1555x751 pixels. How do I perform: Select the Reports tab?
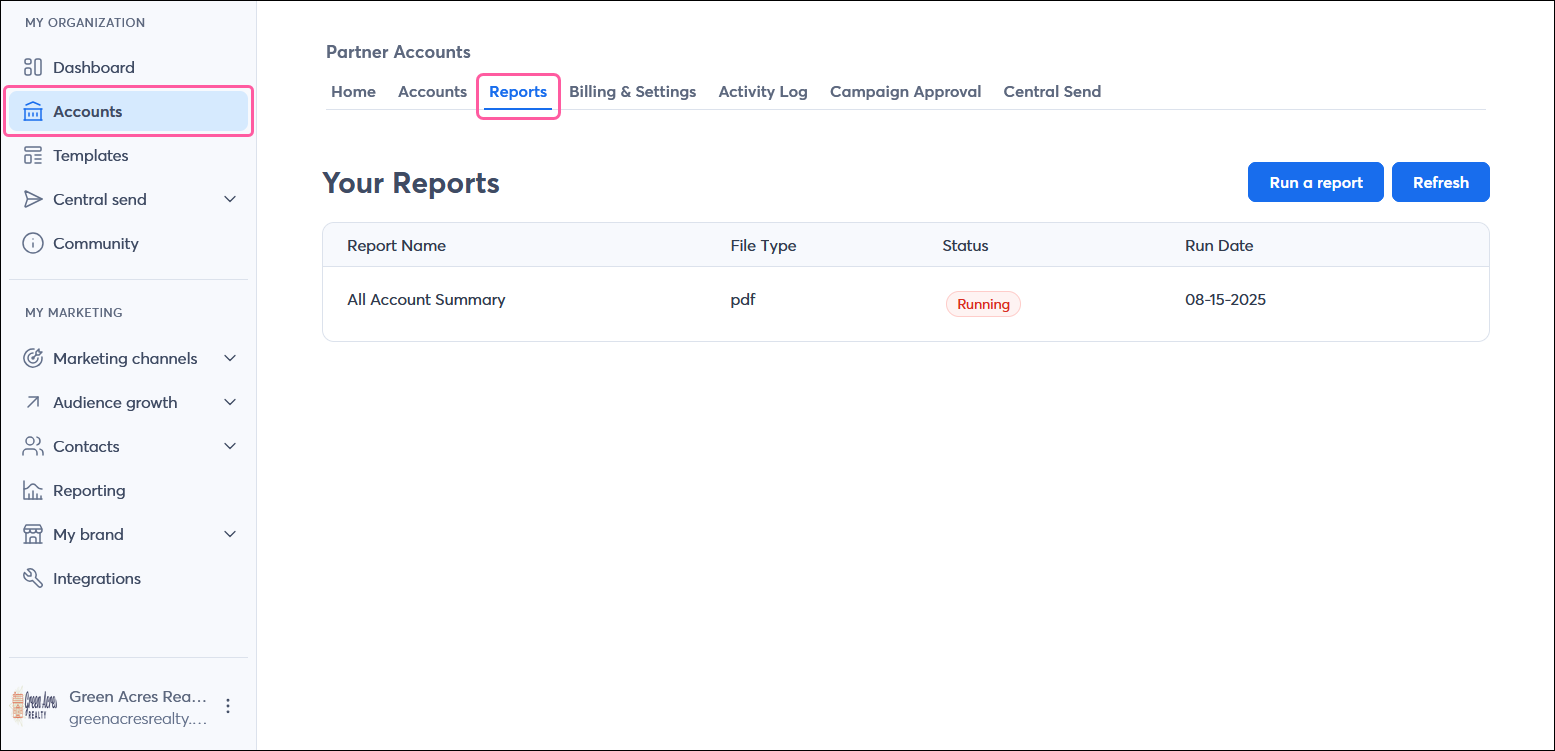(x=518, y=92)
